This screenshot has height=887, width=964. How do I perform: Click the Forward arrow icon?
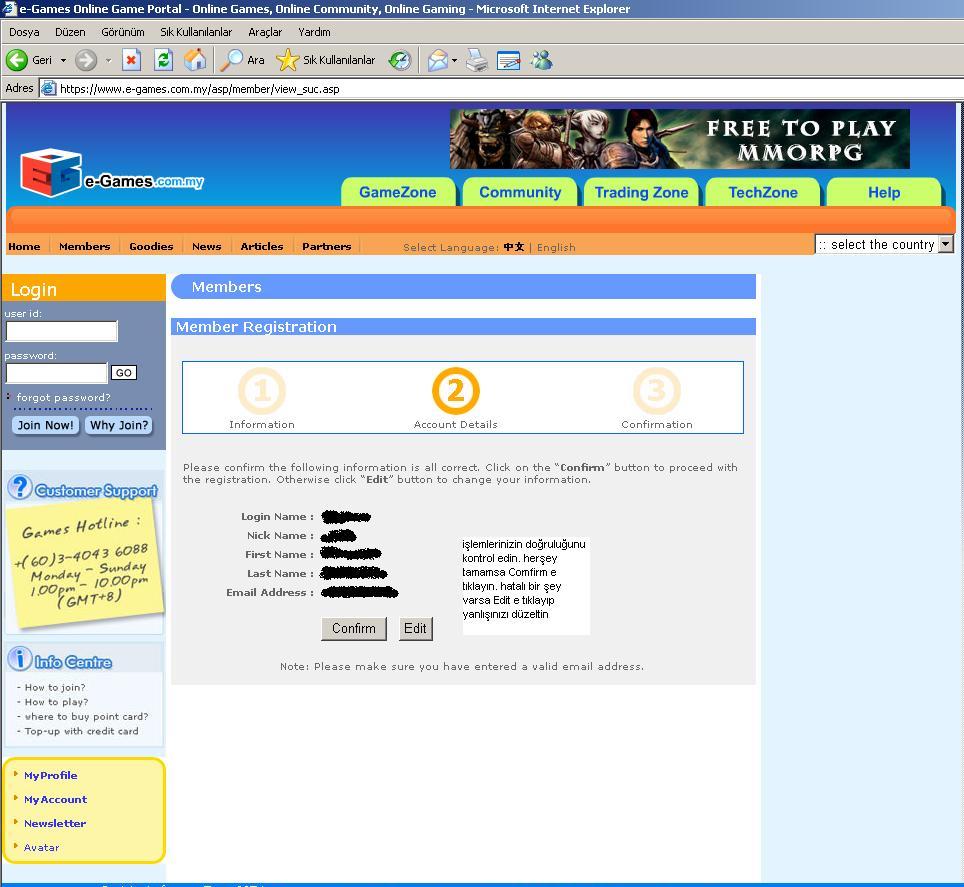[x=86, y=60]
